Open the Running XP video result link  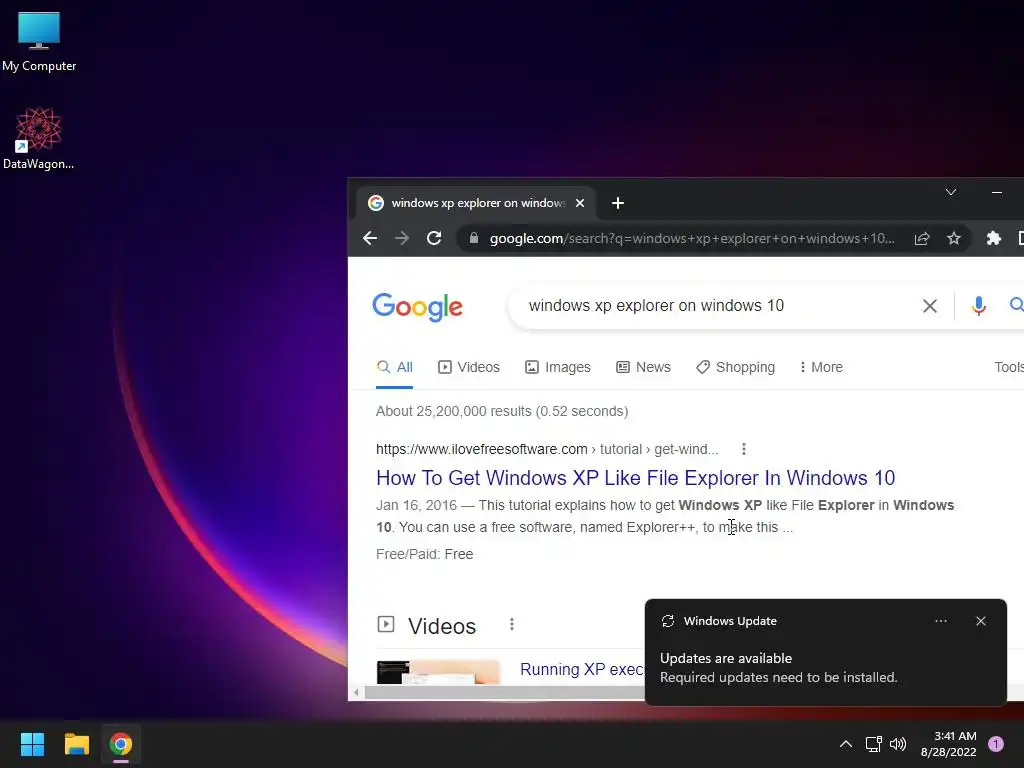coord(582,669)
